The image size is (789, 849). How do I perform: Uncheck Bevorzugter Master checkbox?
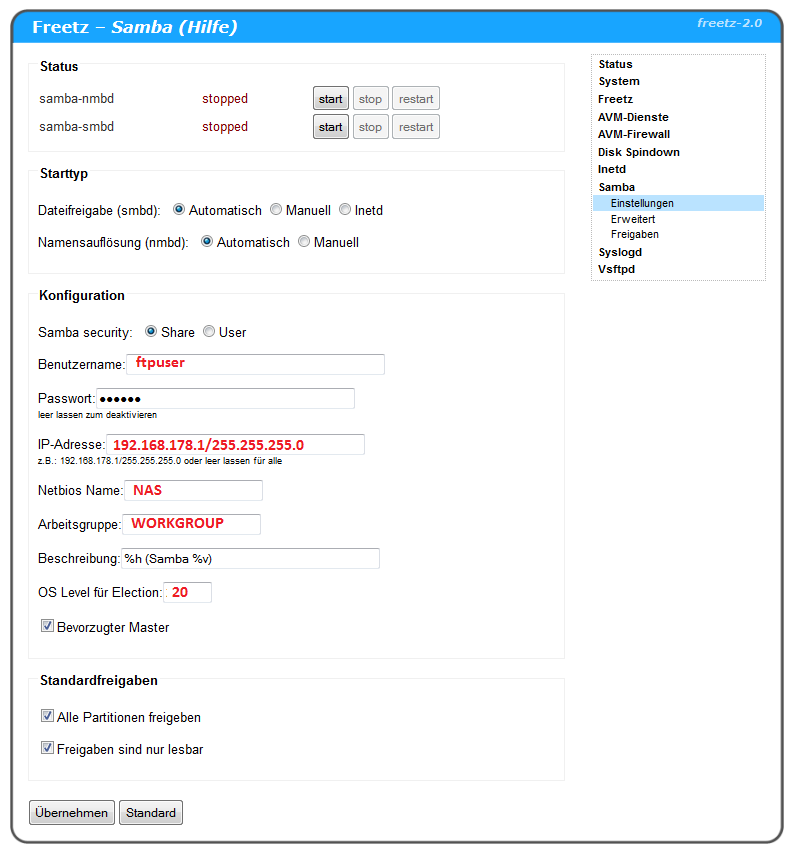pos(47,627)
